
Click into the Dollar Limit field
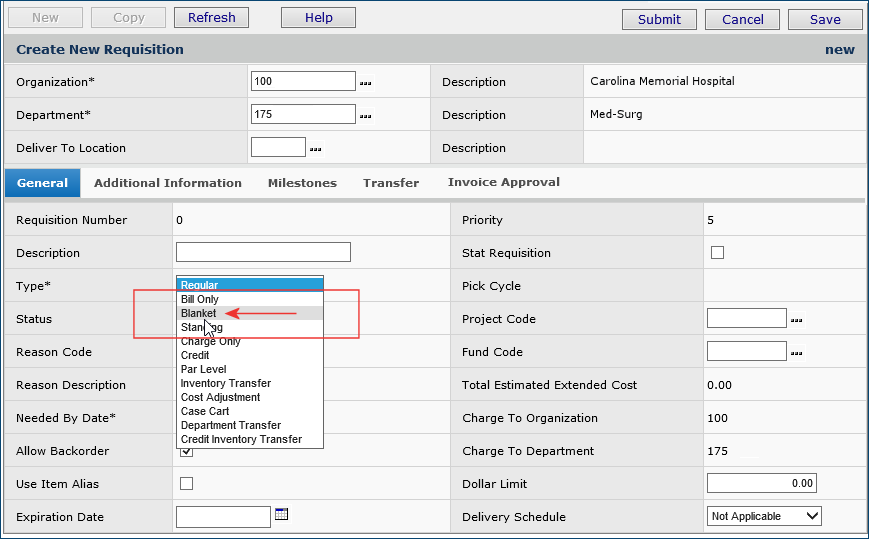click(761, 484)
